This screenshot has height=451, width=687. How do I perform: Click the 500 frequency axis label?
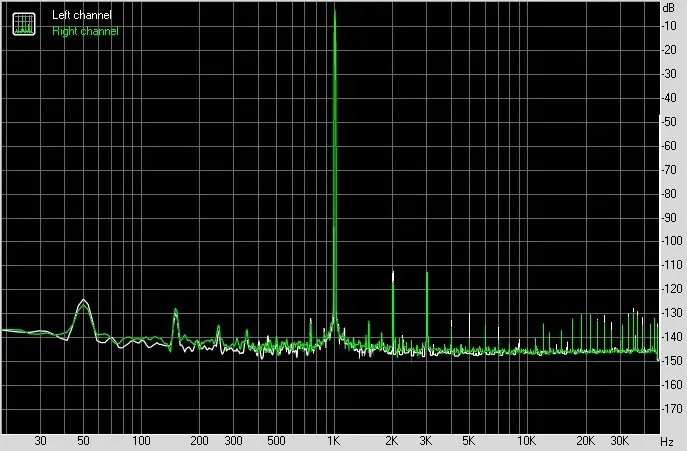[x=276, y=440]
